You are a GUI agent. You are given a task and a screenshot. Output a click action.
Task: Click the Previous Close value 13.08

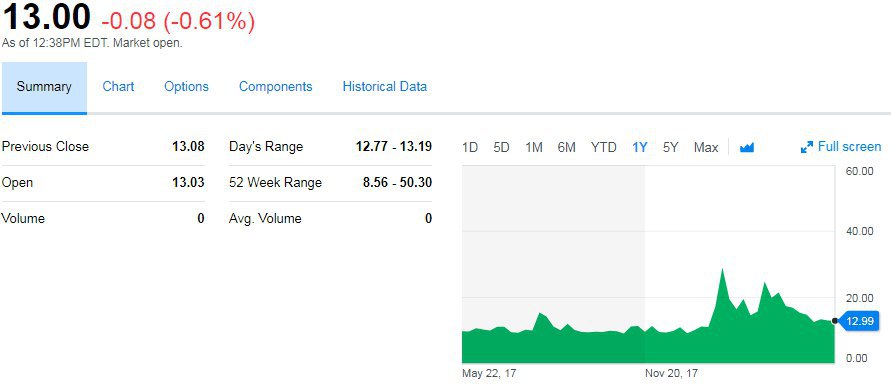point(188,147)
